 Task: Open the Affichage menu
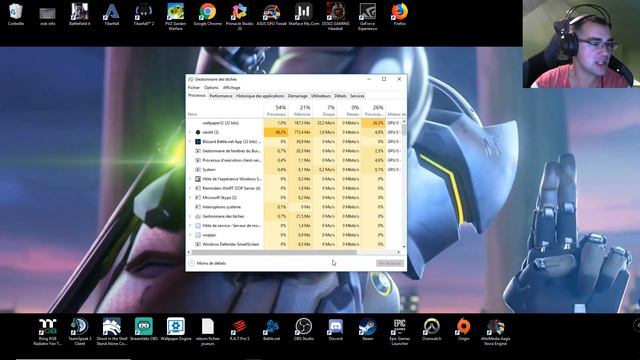[x=231, y=87]
